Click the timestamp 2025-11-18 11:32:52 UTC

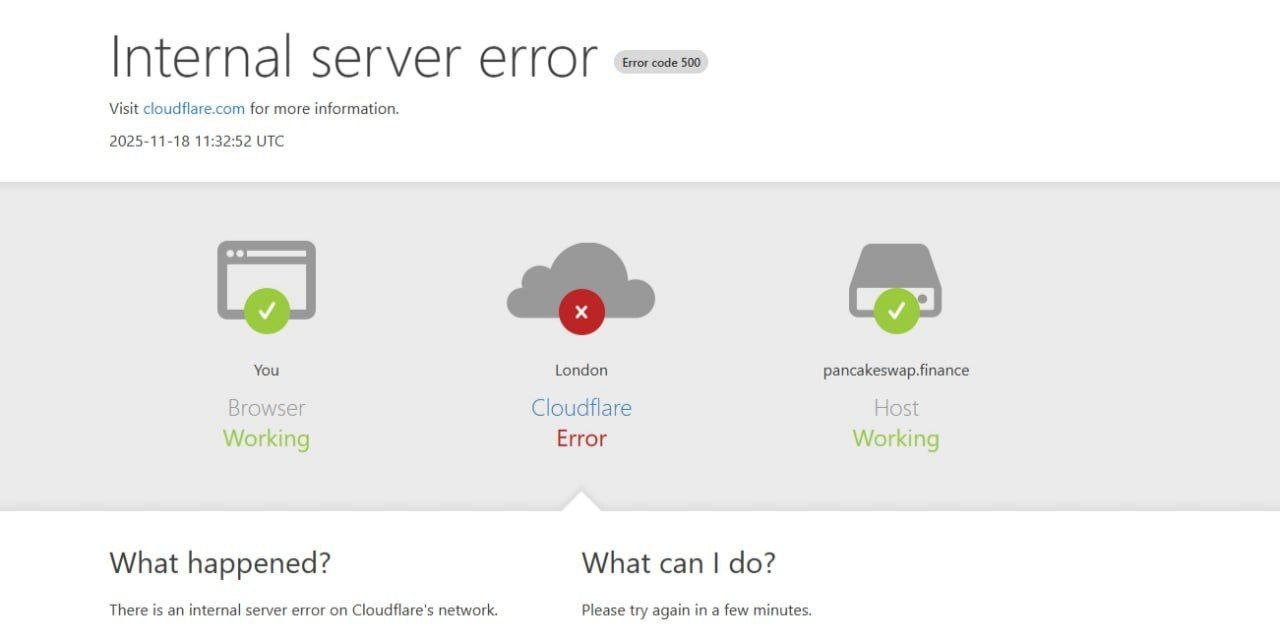(196, 141)
